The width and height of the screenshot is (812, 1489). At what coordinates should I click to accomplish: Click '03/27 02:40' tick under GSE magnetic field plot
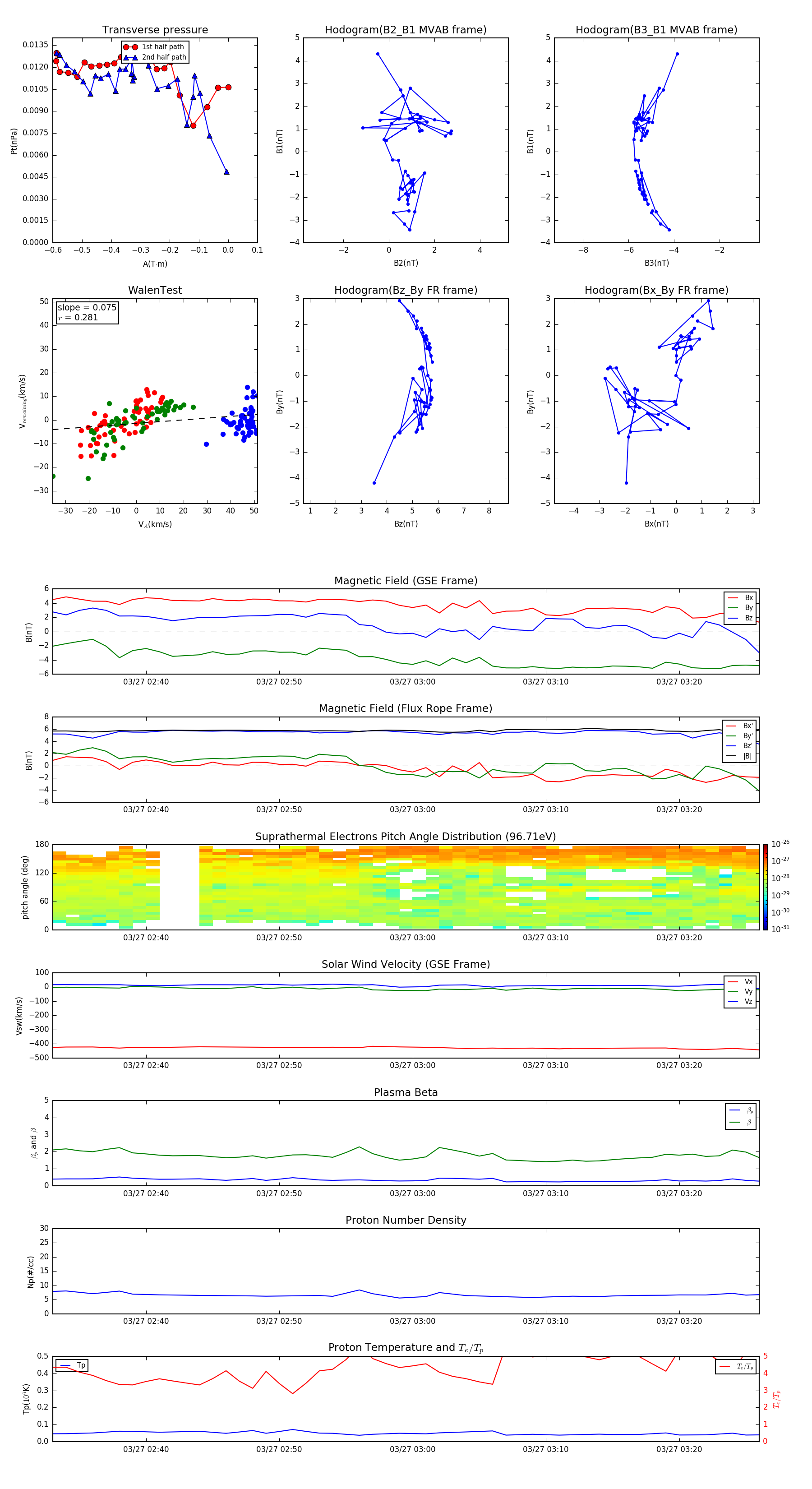coord(146,682)
